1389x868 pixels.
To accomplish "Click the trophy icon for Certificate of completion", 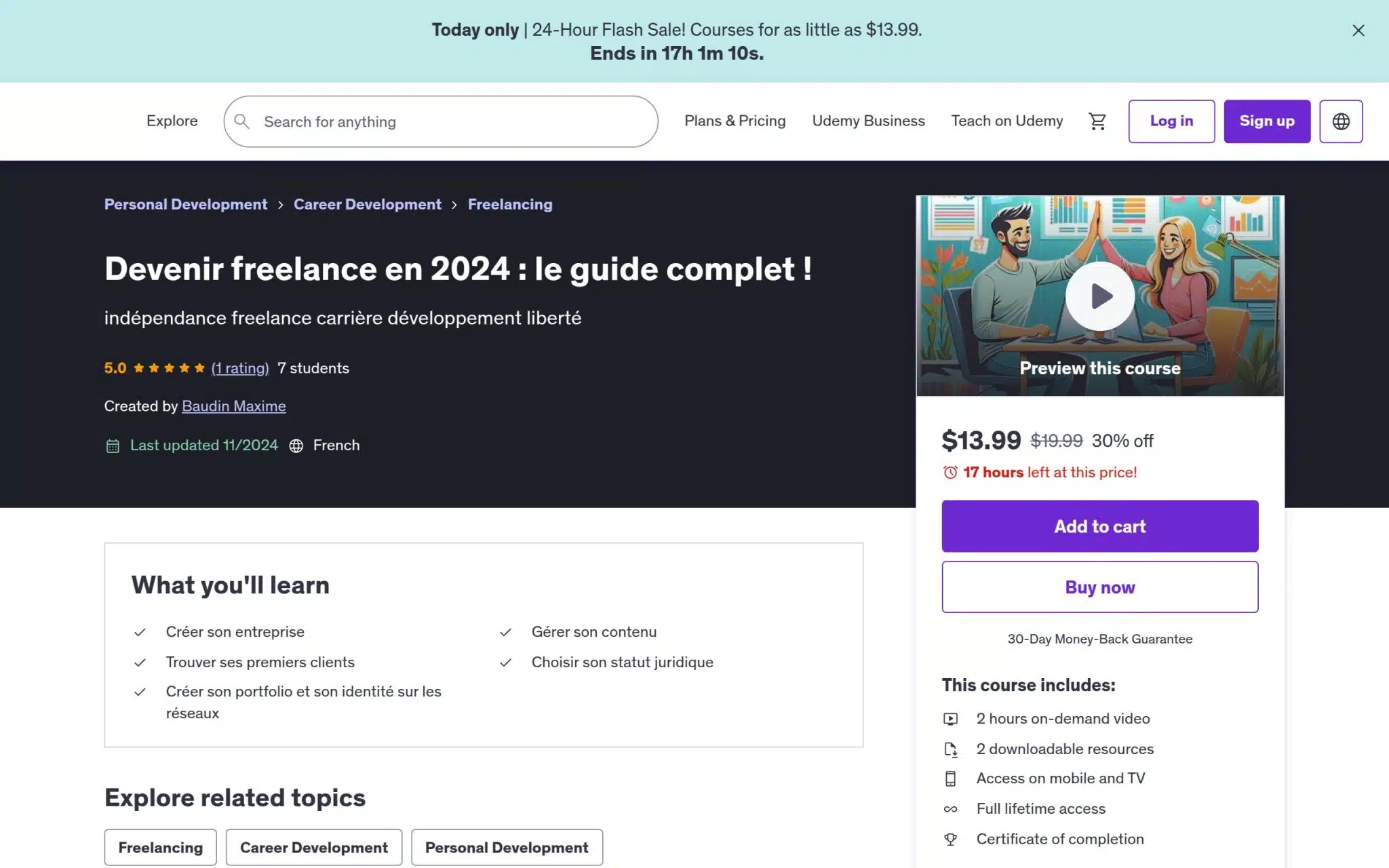I will click(x=951, y=839).
